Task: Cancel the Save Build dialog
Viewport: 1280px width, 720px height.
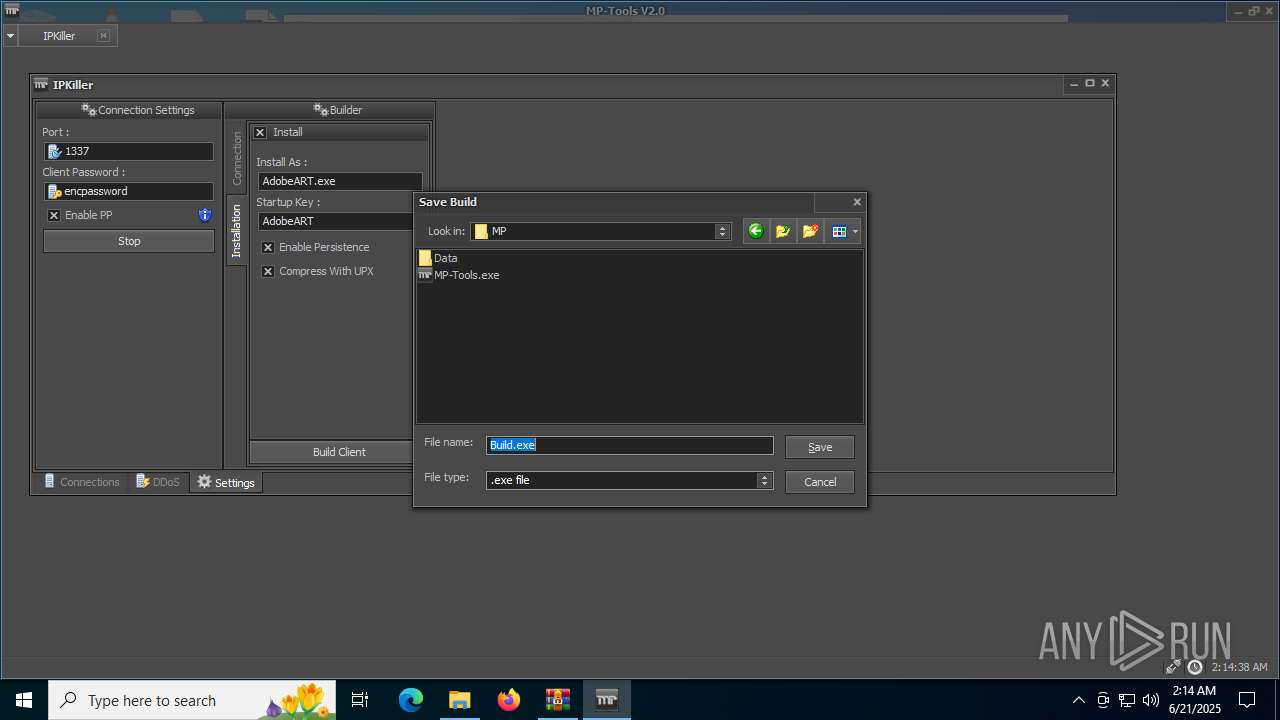Action: (820, 482)
